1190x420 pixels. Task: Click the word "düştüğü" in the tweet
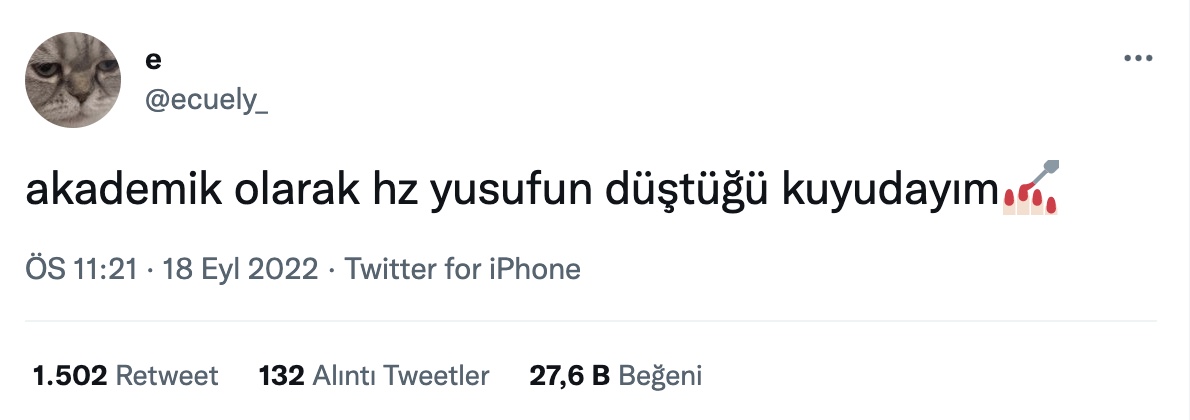pos(682,192)
